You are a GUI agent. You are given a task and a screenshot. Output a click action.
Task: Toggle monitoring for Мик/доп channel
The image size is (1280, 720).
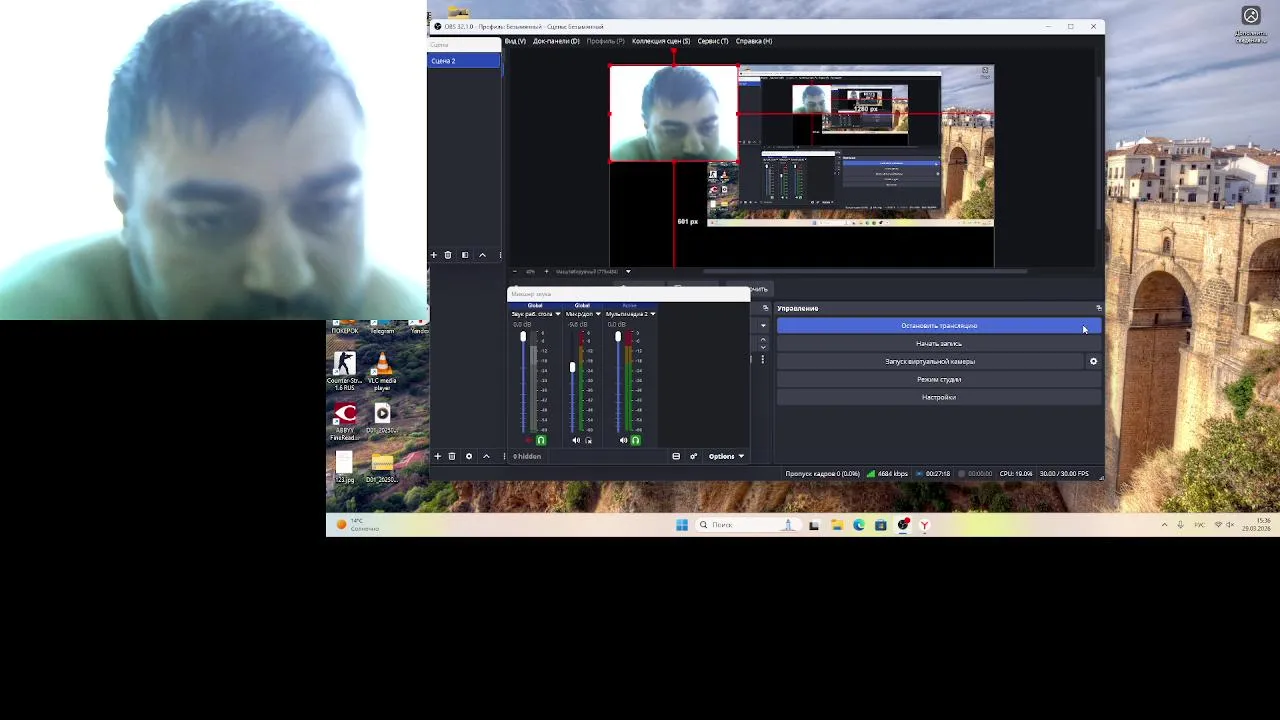[588, 440]
